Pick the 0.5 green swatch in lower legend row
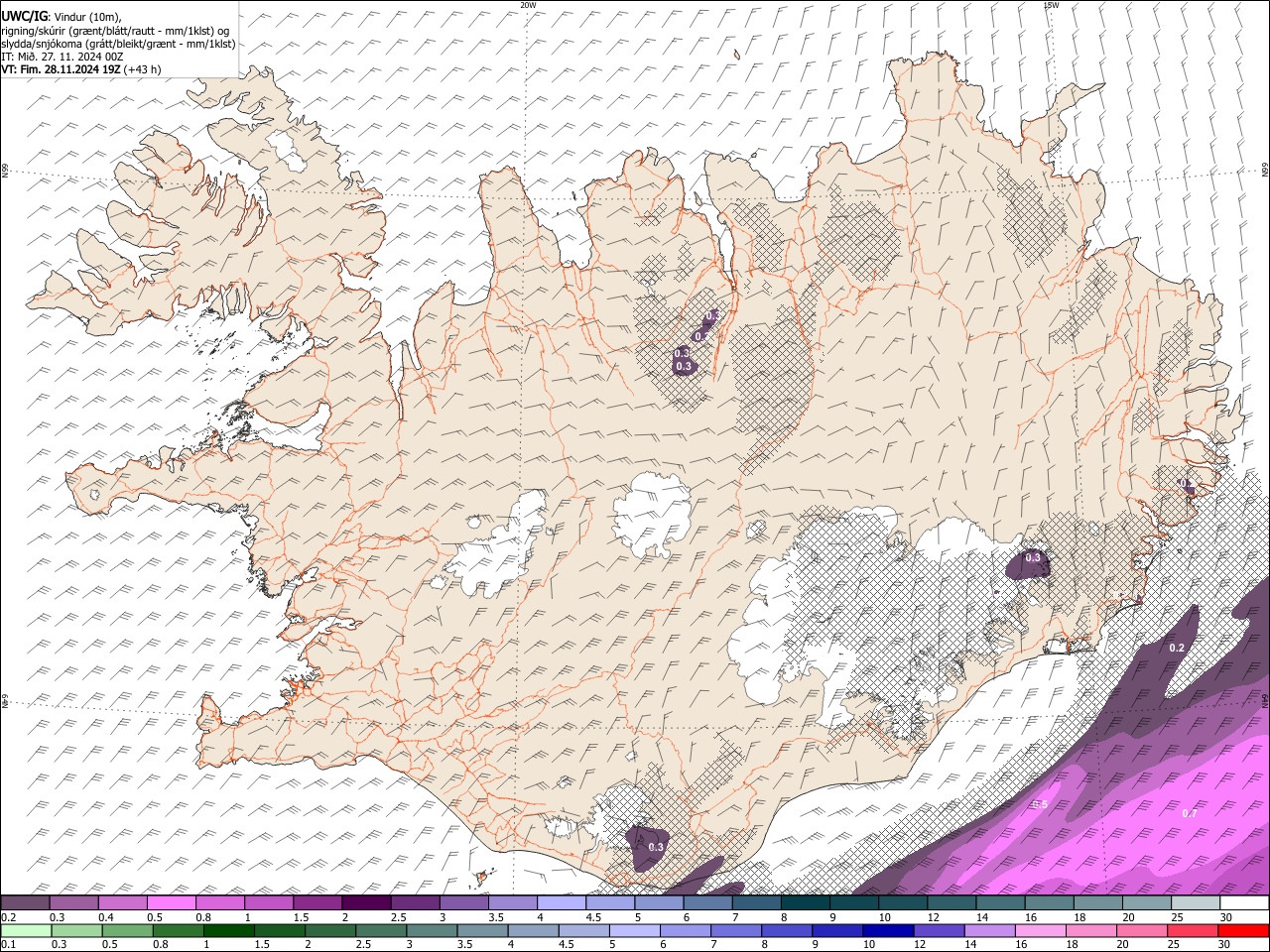1270x952 pixels. tap(126, 930)
